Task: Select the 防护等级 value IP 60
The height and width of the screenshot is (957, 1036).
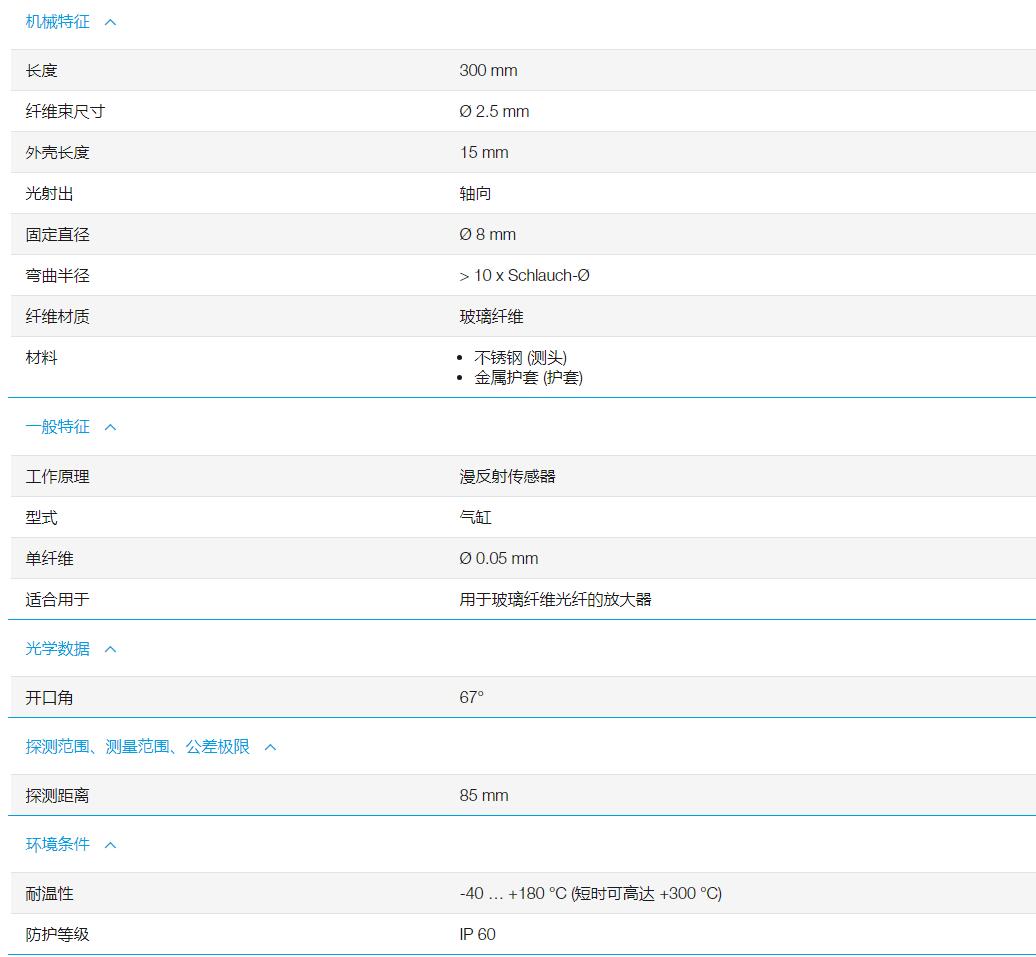Action: click(477, 934)
